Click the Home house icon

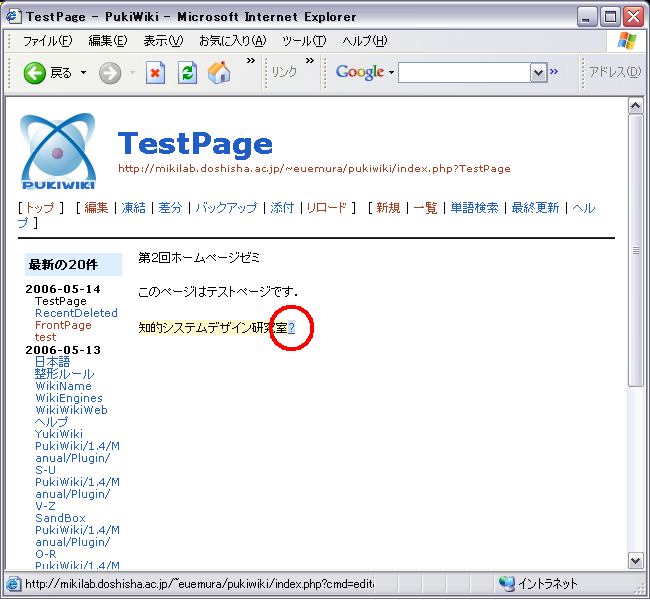[219, 73]
